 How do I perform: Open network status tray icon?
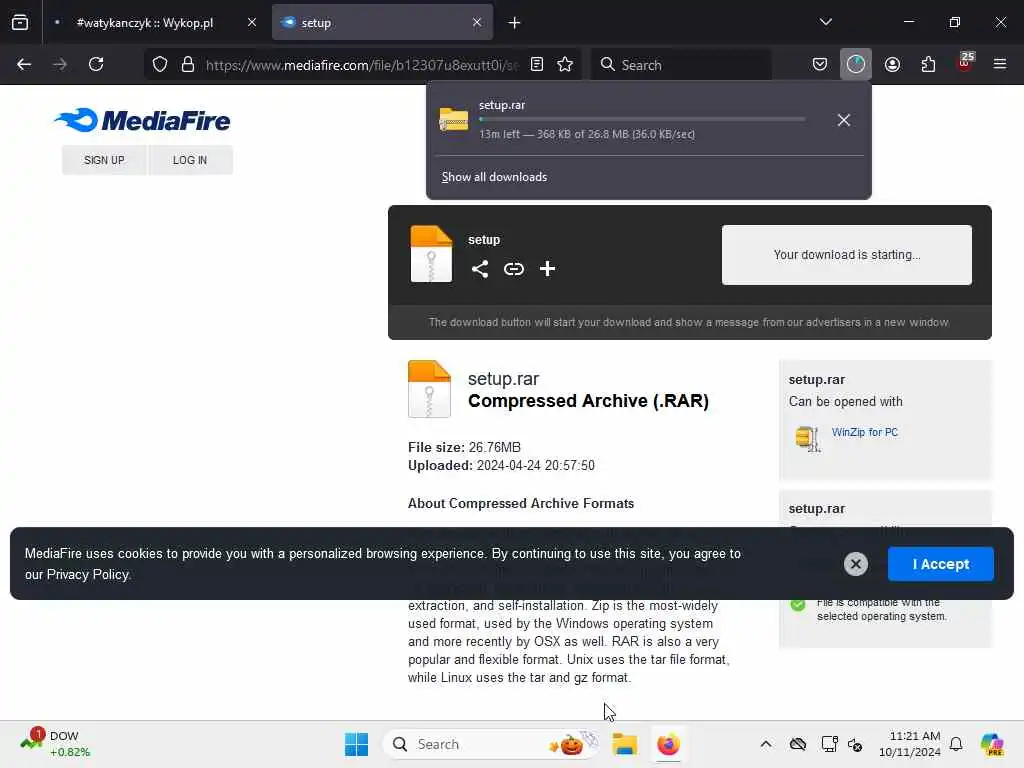coord(829,744)
